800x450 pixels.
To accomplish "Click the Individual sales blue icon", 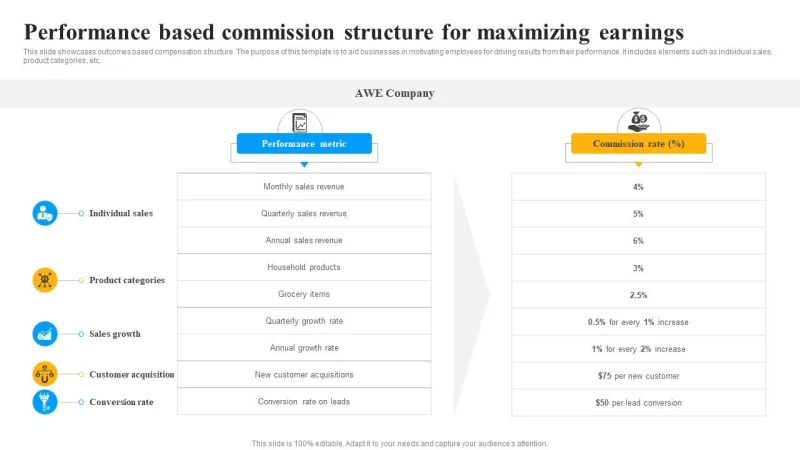I will 45,213.
